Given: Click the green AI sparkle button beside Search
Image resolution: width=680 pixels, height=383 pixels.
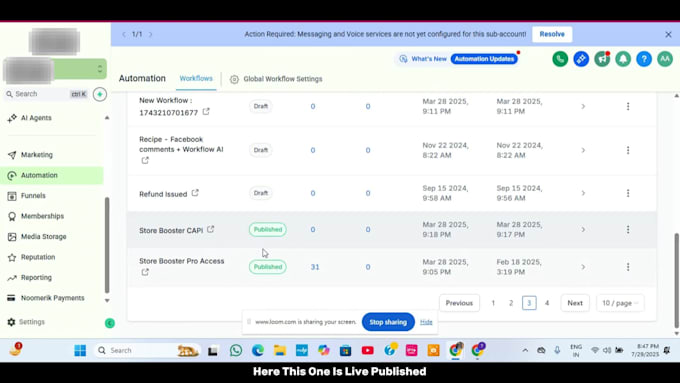Looking at the screenshot, I should pyautogui.click(x=100, y=94).
